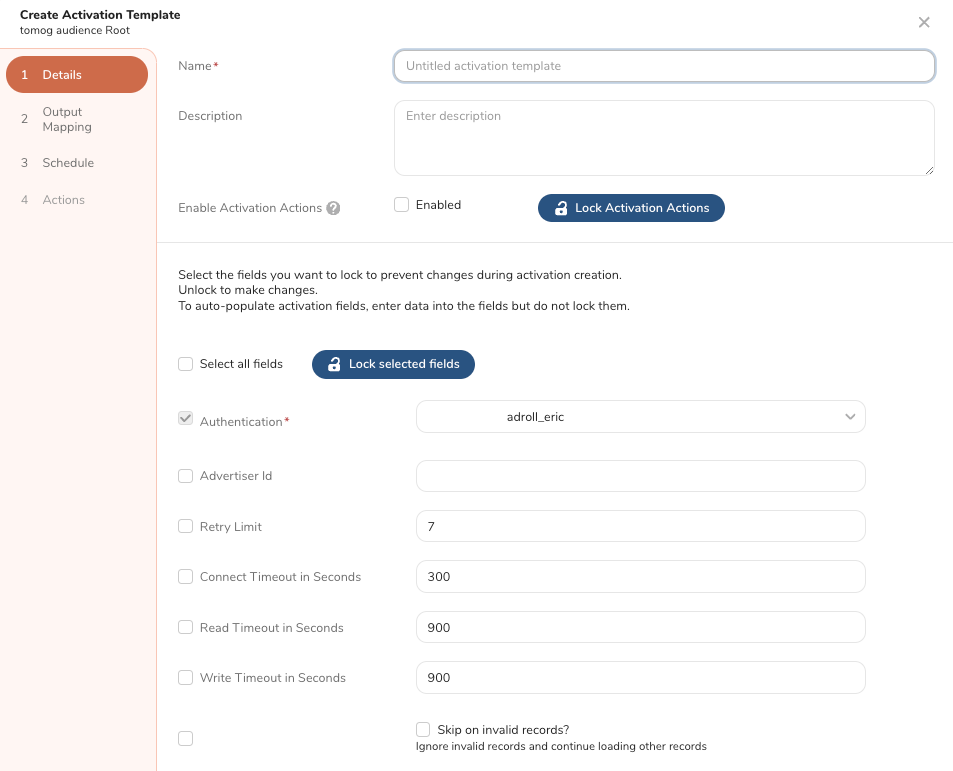The height and width of the screenshot is (771, 953).
Task: Check the Select all fields checkbox
Action: point(186,364)
